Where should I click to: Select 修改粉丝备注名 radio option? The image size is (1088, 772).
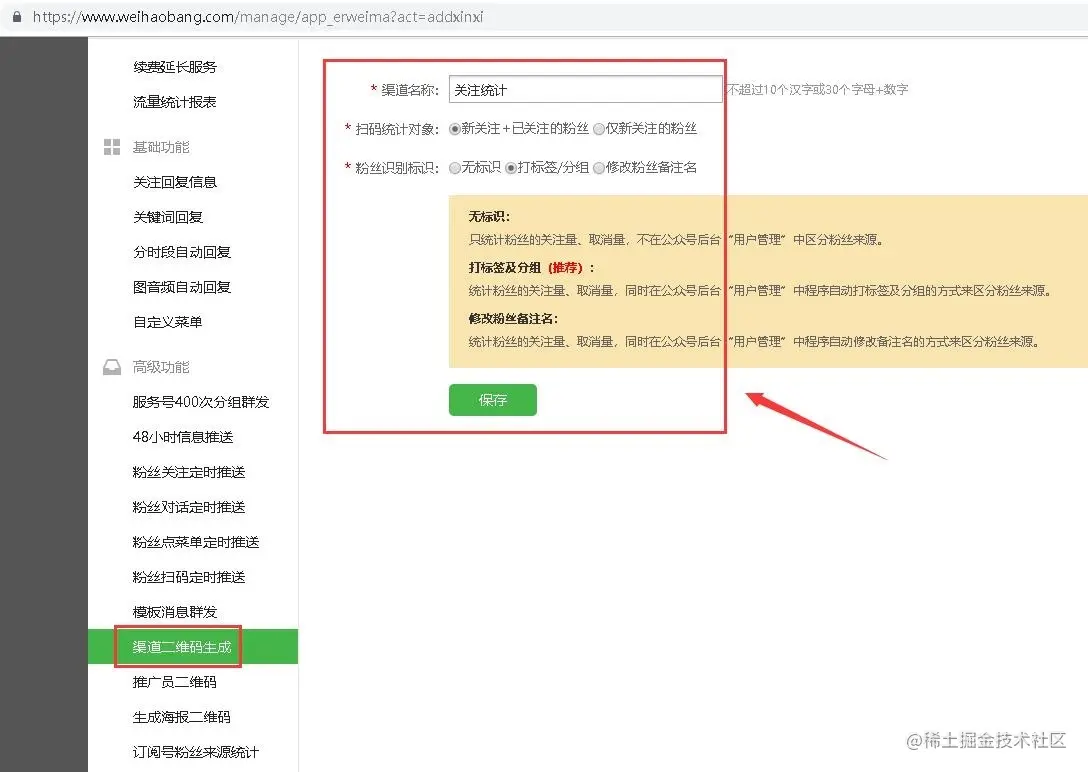pos(599,168)
